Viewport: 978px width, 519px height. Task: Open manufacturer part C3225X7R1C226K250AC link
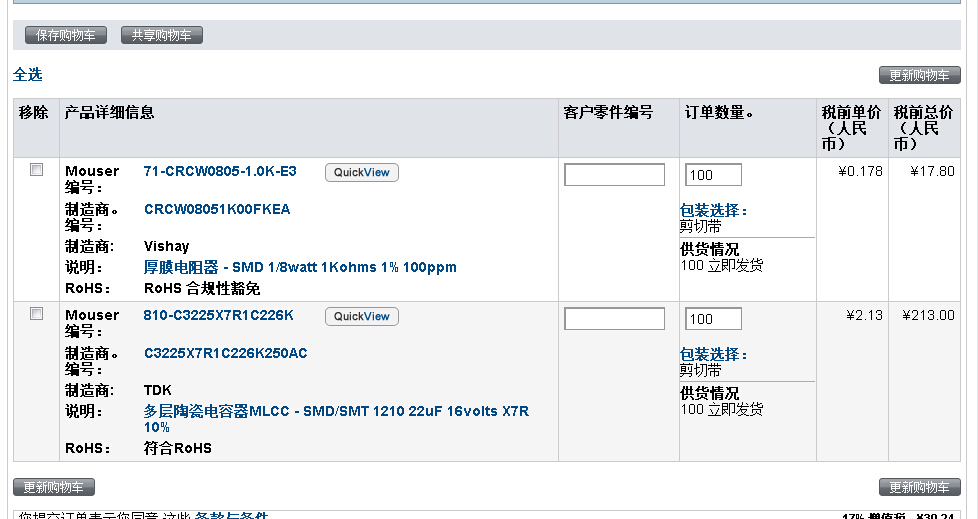click(x=226, y=354)
